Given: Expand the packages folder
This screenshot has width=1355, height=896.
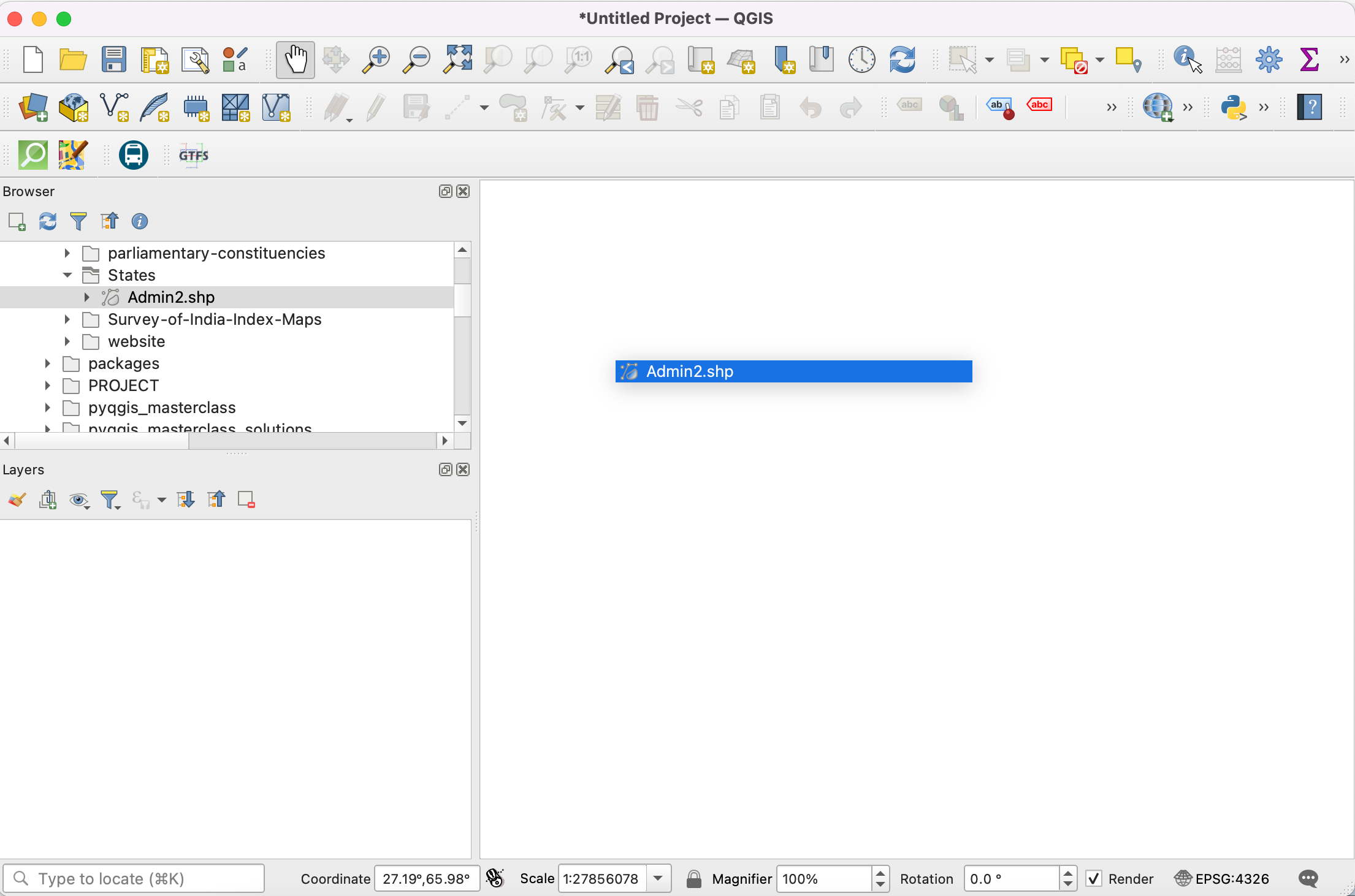Looking at the screenshot, I should tap(48, 363).
